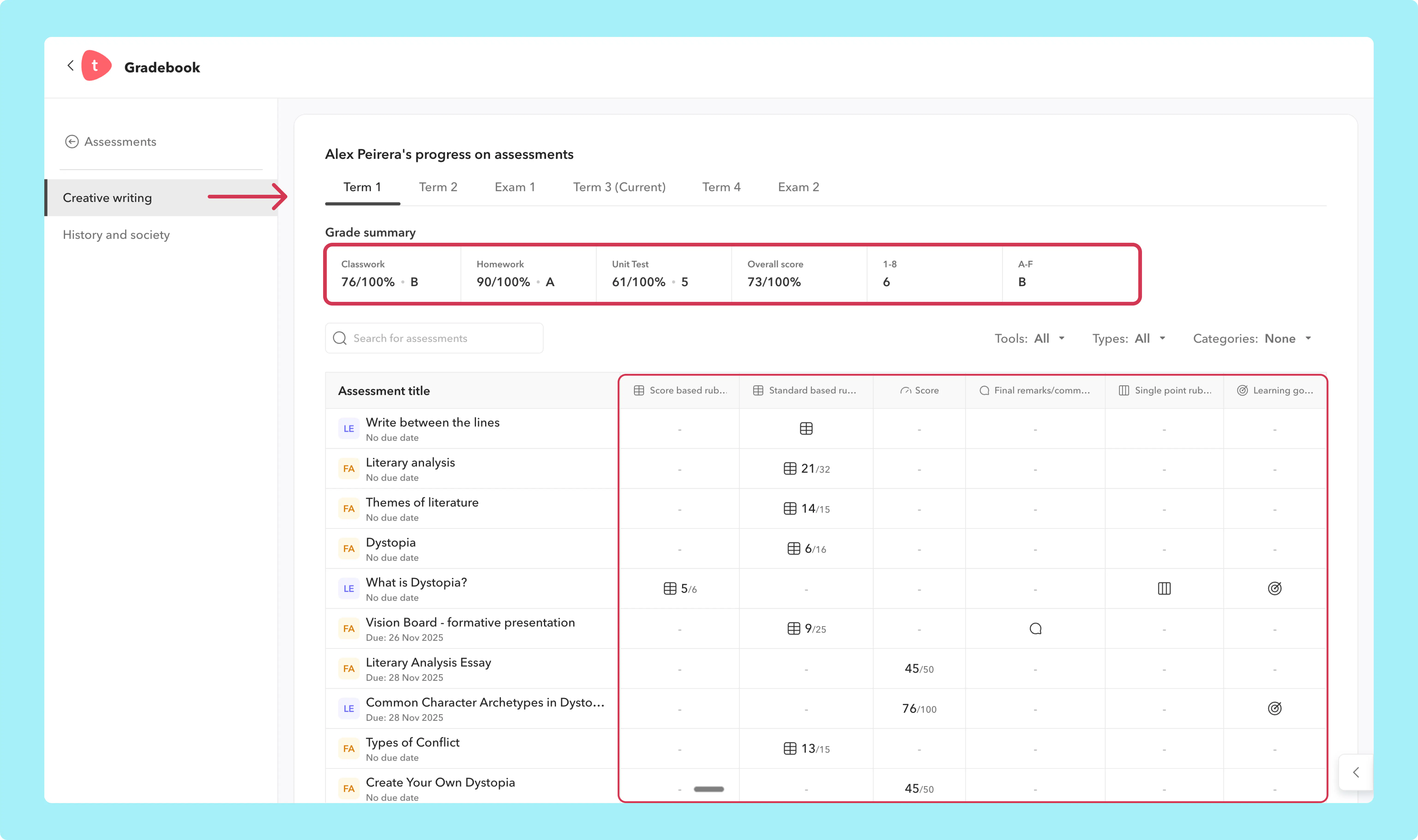Viewport: 1418px width, 840px height.
Task: Click the Single point rubric column header
Action: (x=1164, y=390)
